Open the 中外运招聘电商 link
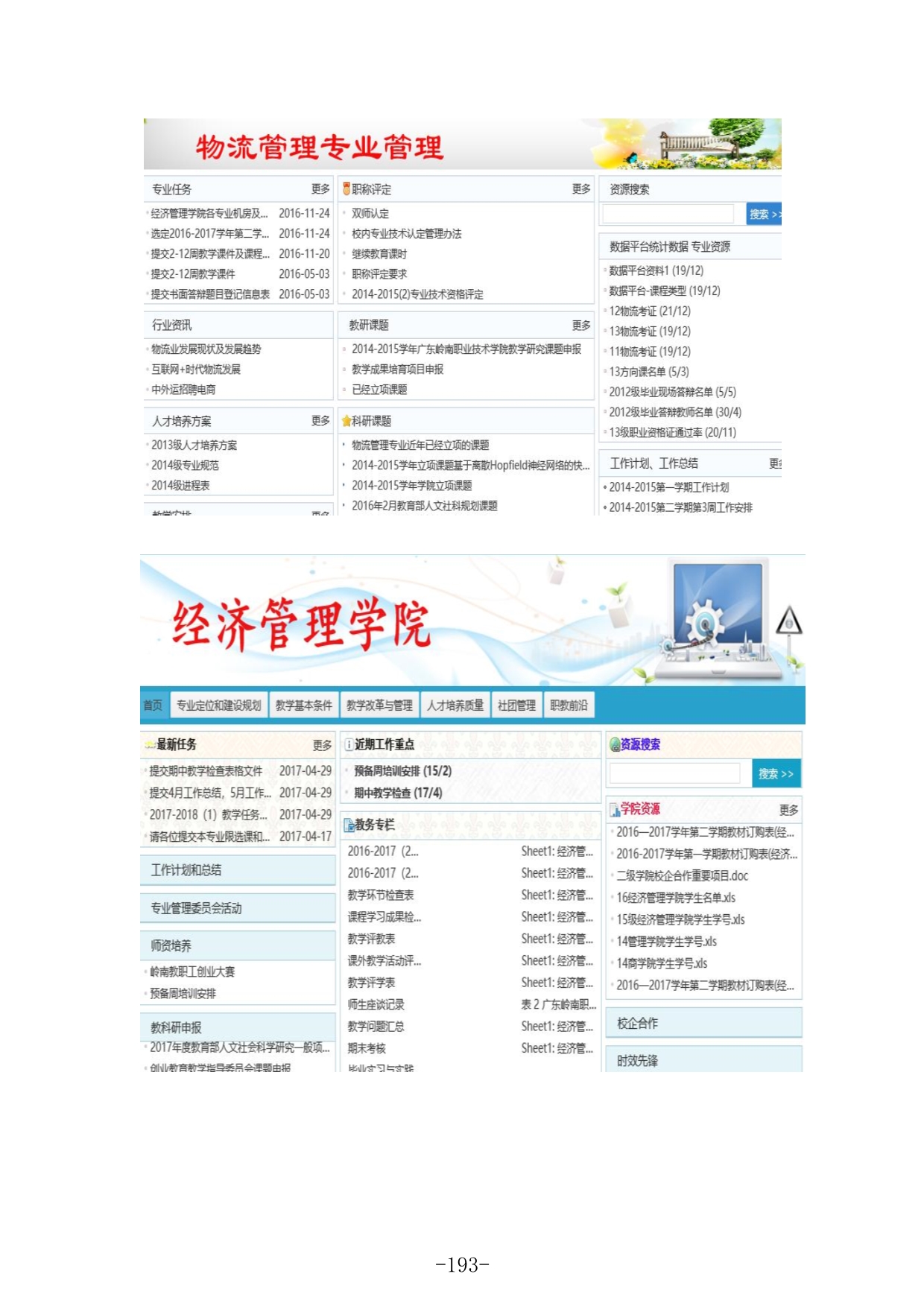Screen dimensions: 924x1306 [x=183, y=389]
